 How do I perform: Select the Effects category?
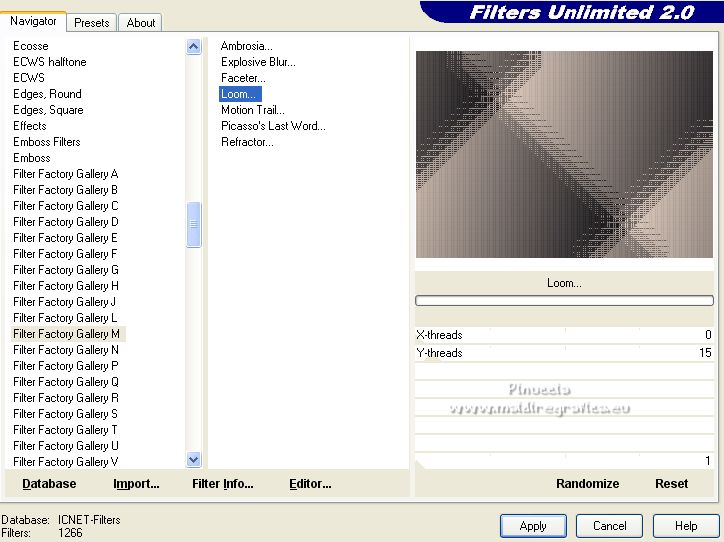(30, 126)
